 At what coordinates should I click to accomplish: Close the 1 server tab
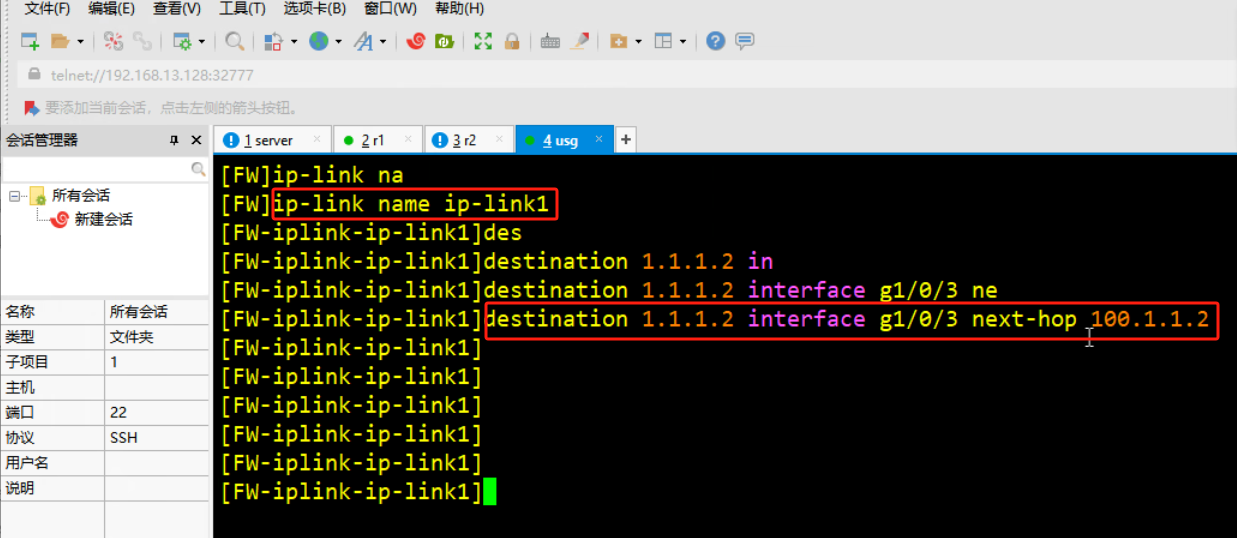point(318,139)
